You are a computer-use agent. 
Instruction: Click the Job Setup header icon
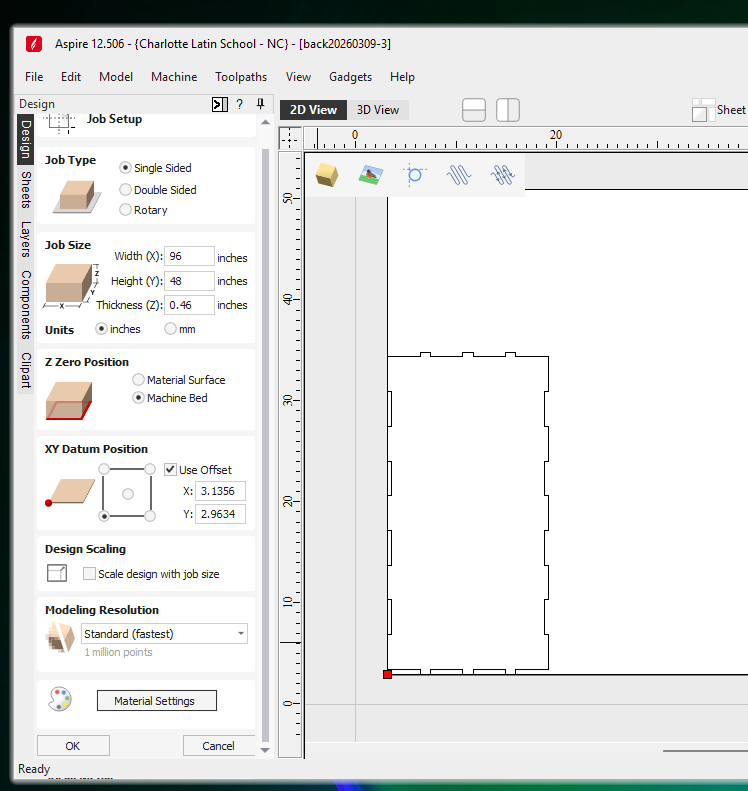point(59,123)
